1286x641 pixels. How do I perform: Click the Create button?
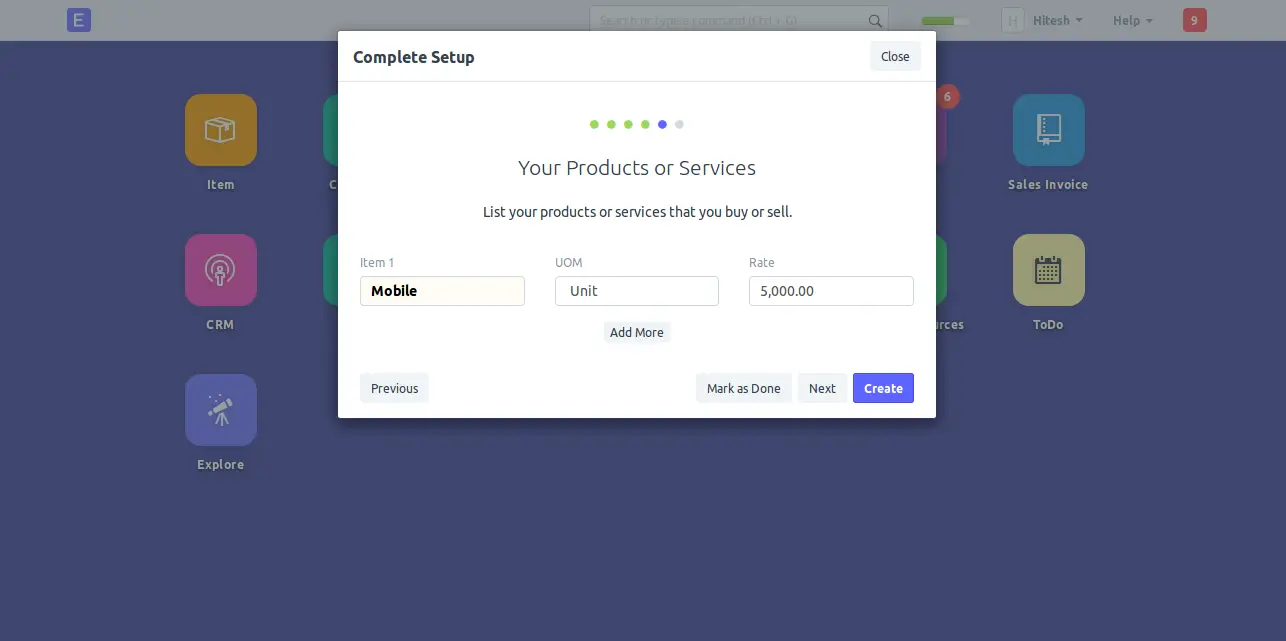pos(883,388)
